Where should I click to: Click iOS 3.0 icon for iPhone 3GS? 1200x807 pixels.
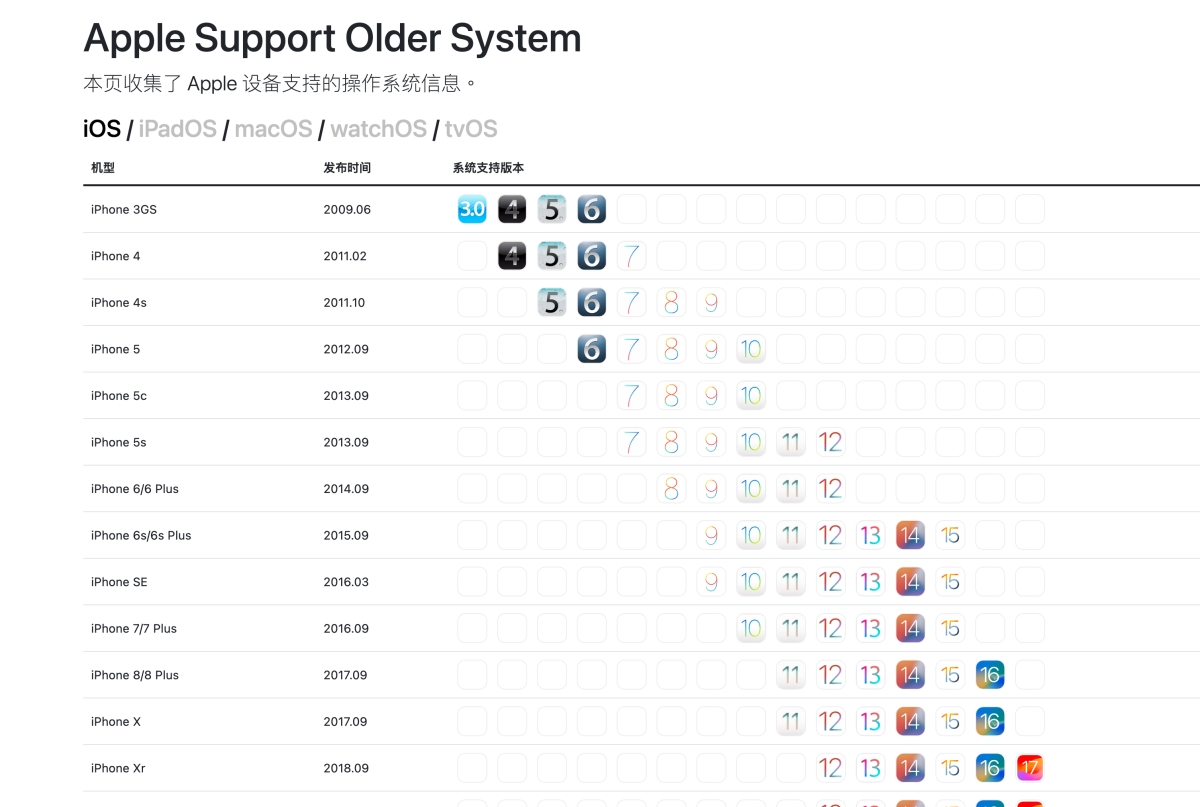pyautogui.click(x=472, y=209)
